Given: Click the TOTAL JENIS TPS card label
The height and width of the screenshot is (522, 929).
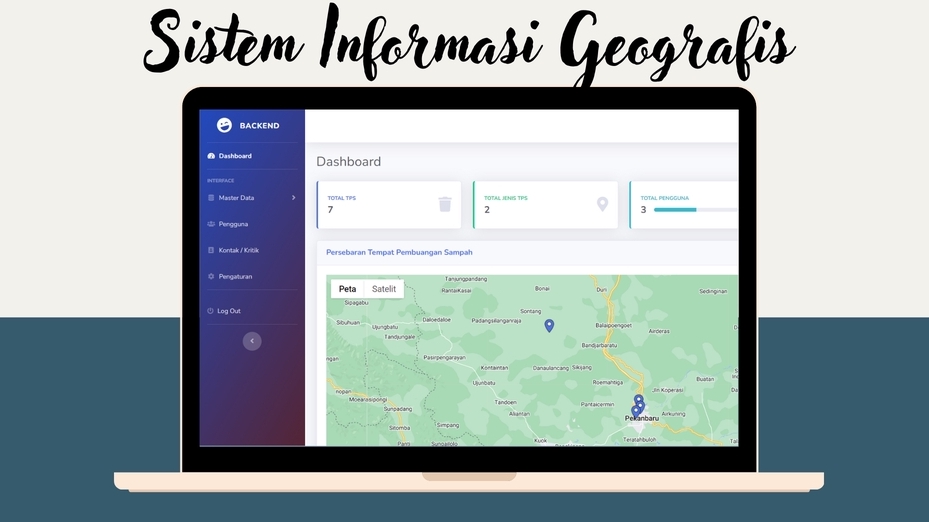Looking at the screenshot, I should click(x=505, y=198).
